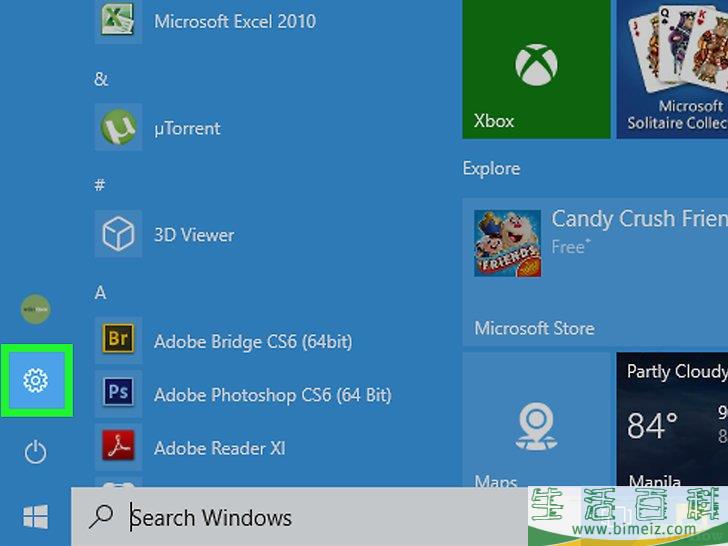Click the Power button icon
Image resolution: width=728 pixels, height=546 pixels.
36,452
